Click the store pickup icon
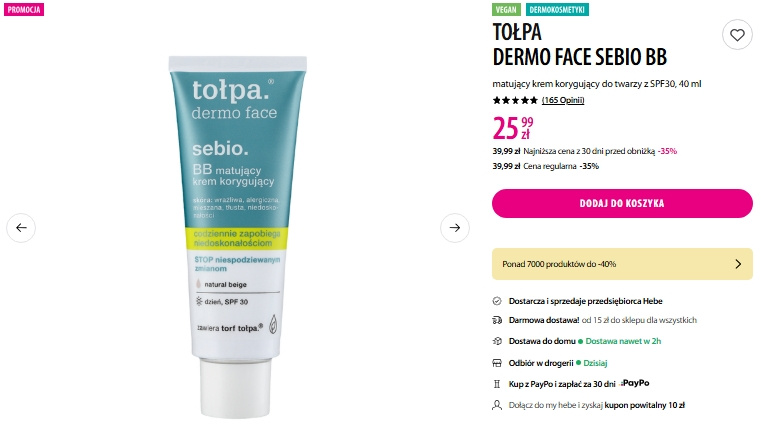This screenshot has width=761, height=436. pos(497,363)
